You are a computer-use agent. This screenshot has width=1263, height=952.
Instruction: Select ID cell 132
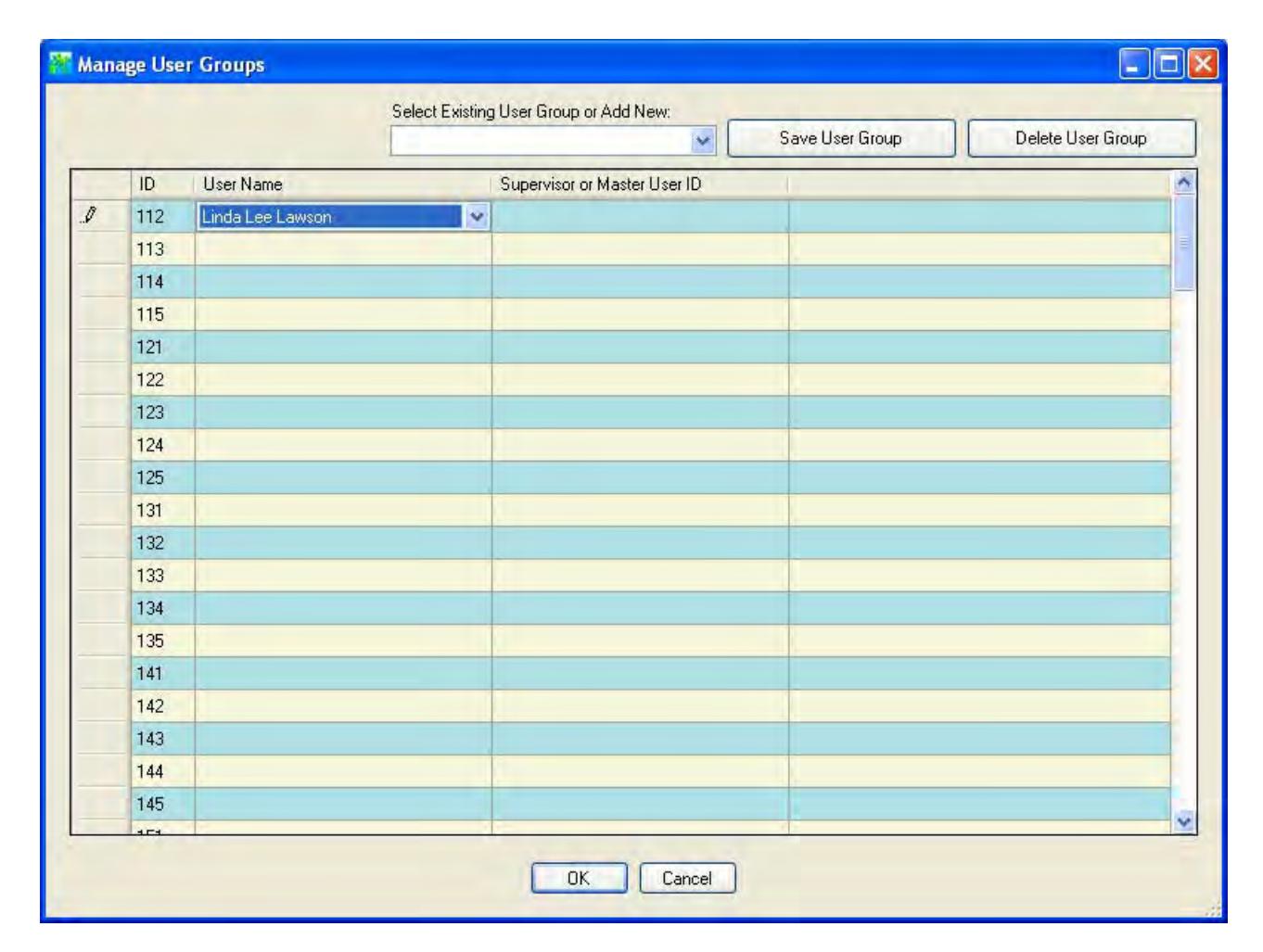click(162, 543)
